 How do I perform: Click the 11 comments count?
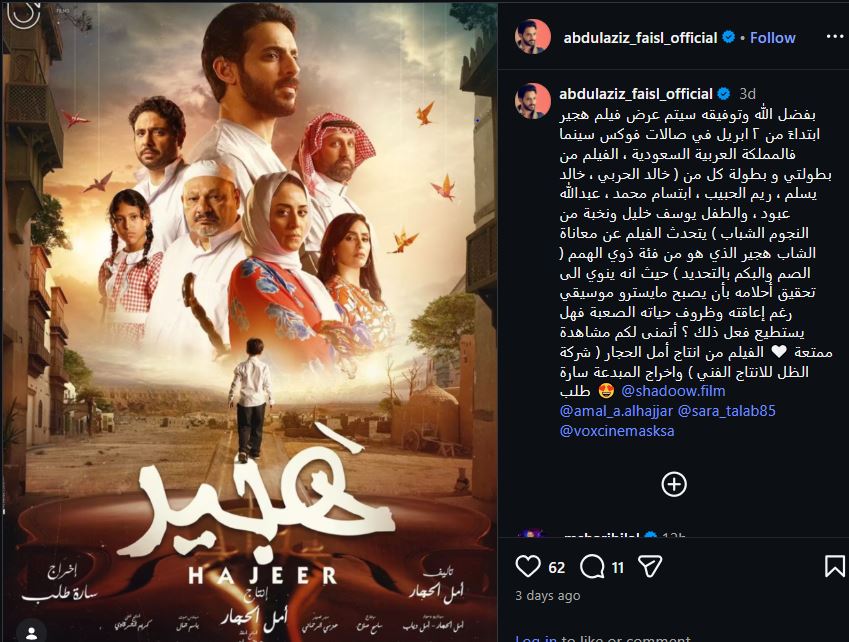pos(618,567)
